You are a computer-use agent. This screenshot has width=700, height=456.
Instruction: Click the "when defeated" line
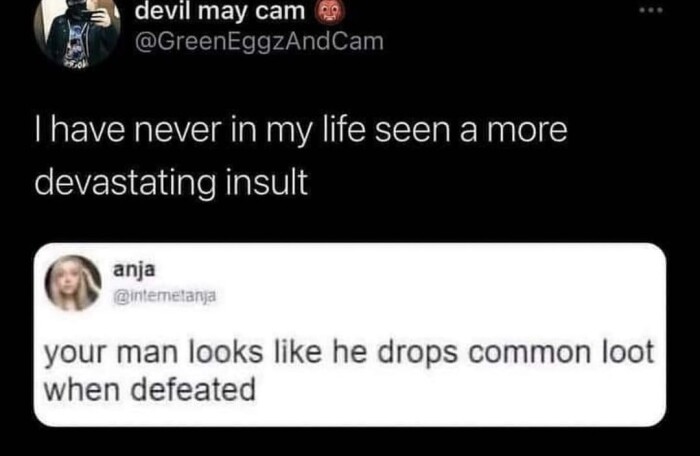[x=149, y=389]
